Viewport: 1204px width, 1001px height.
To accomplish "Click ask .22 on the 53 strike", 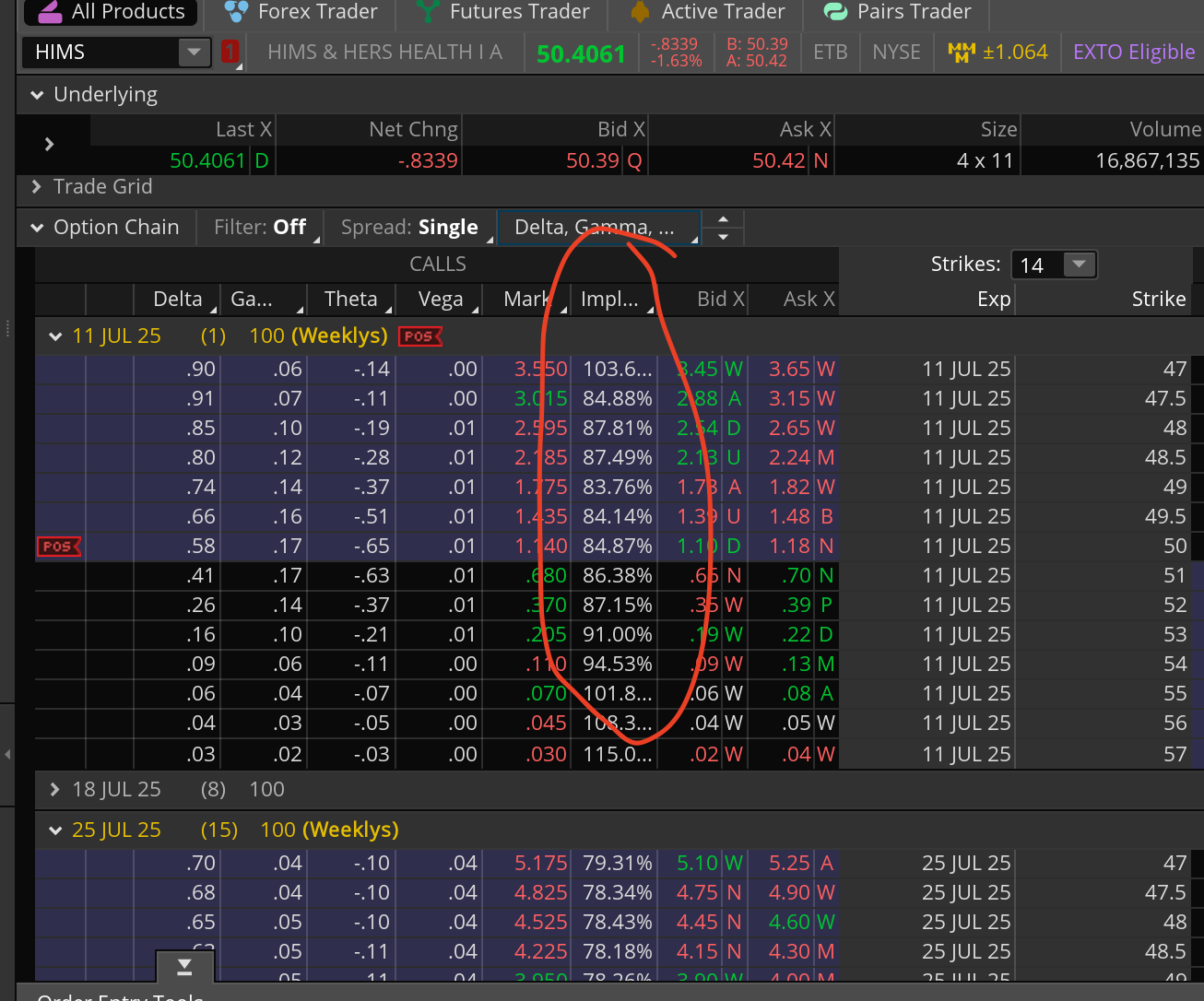I will pos(797,635).
